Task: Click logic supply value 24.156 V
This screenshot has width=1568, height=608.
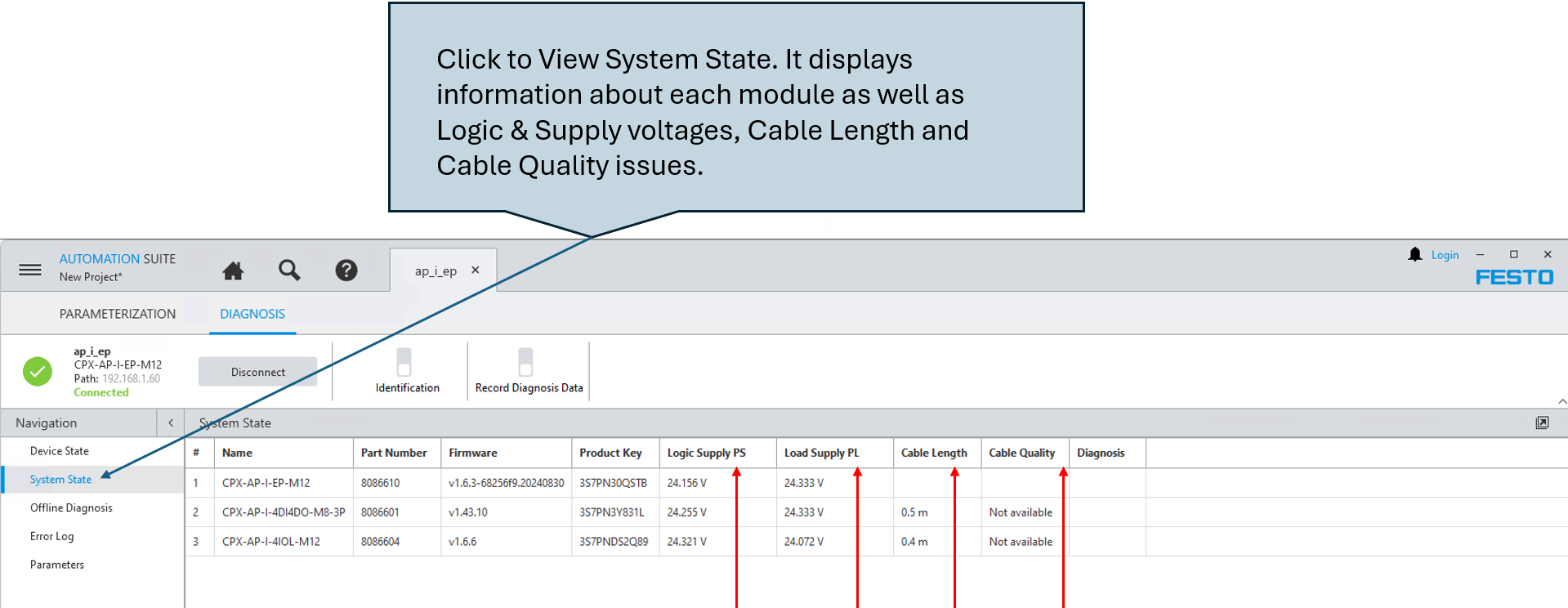Action: [686, 483]
